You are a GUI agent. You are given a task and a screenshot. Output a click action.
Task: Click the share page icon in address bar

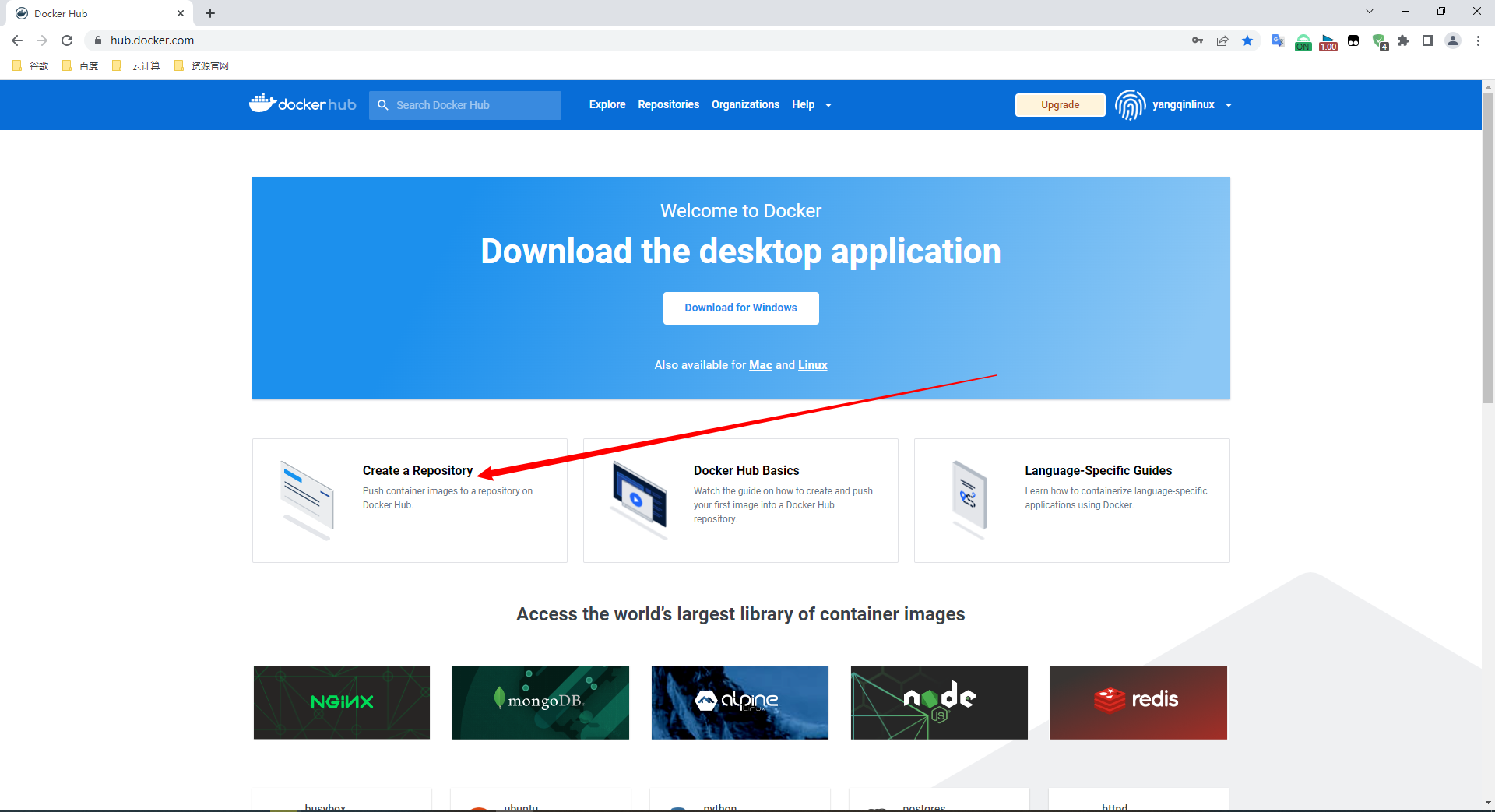pos(1222,40)
